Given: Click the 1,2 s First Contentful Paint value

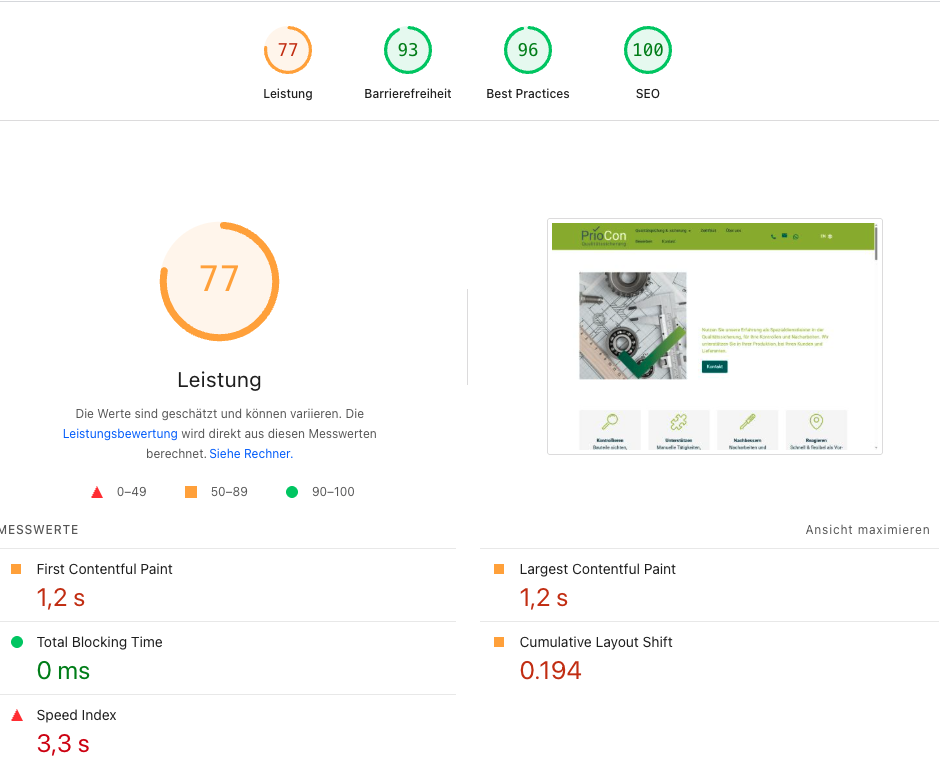Looking at the screenshot, I should pos(61,598).
